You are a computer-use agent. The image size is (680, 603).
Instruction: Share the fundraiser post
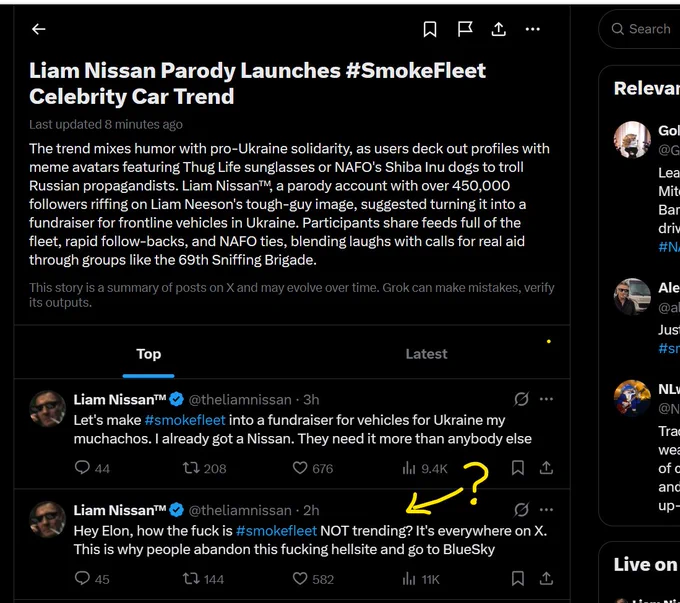tap(546, 468)
